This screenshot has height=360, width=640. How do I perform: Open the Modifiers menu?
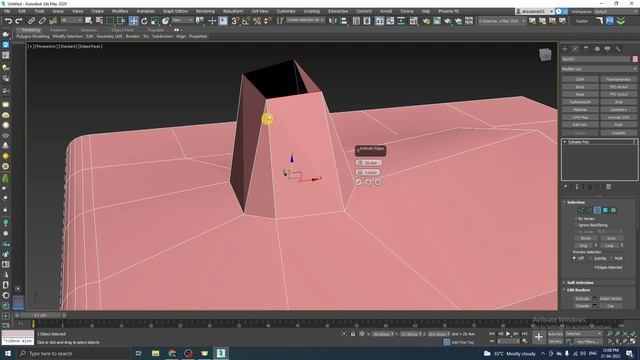point(120,11)
